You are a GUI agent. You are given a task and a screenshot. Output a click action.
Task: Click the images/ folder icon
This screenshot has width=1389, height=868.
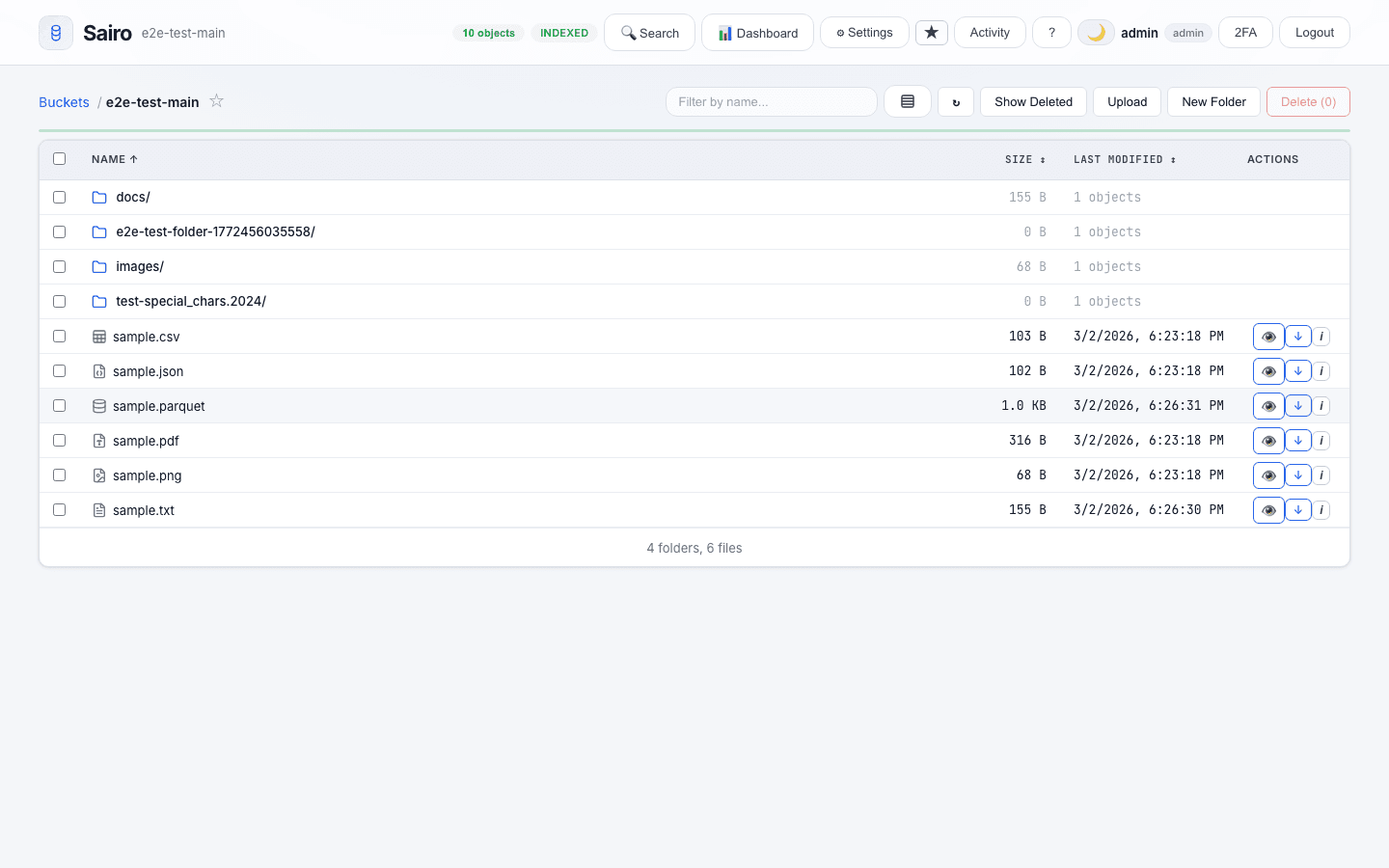pyautogui.click(x=99, y=267)
